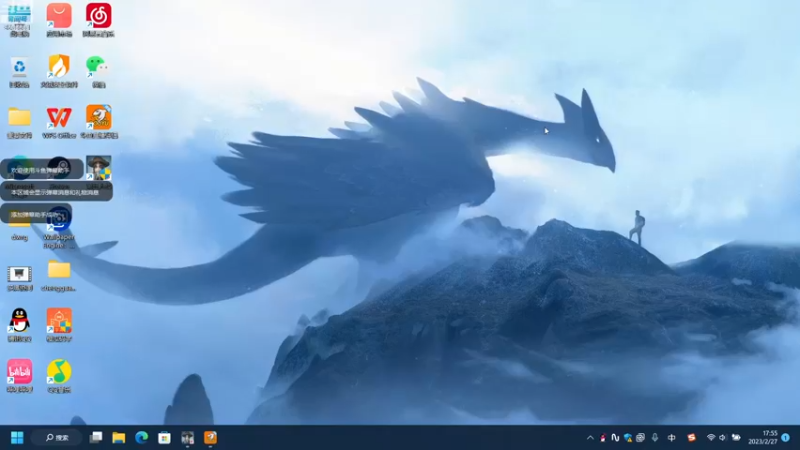Open the game character avatar shortcut
The height and width of the screenshot is (450, 800).
tap(98, 168)
